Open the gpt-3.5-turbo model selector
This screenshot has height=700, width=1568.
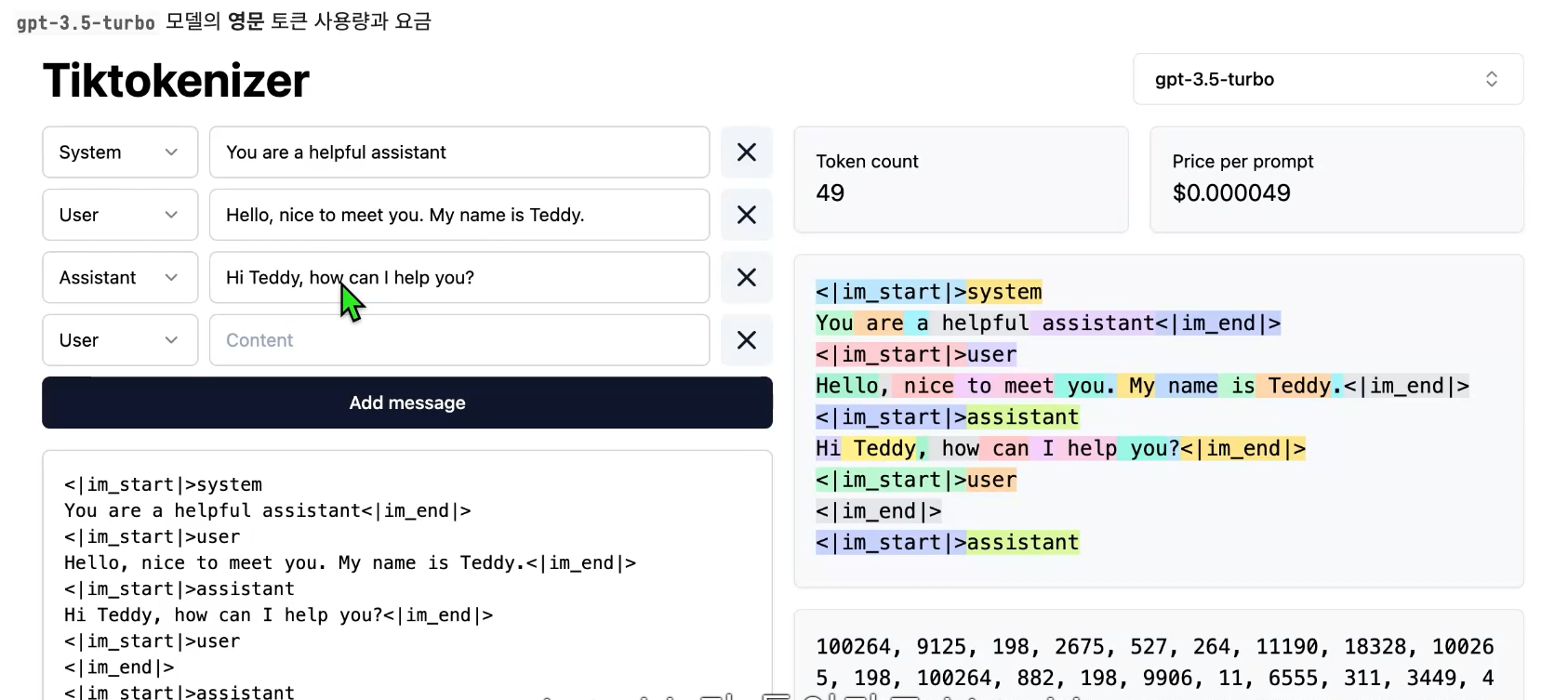1328,79
